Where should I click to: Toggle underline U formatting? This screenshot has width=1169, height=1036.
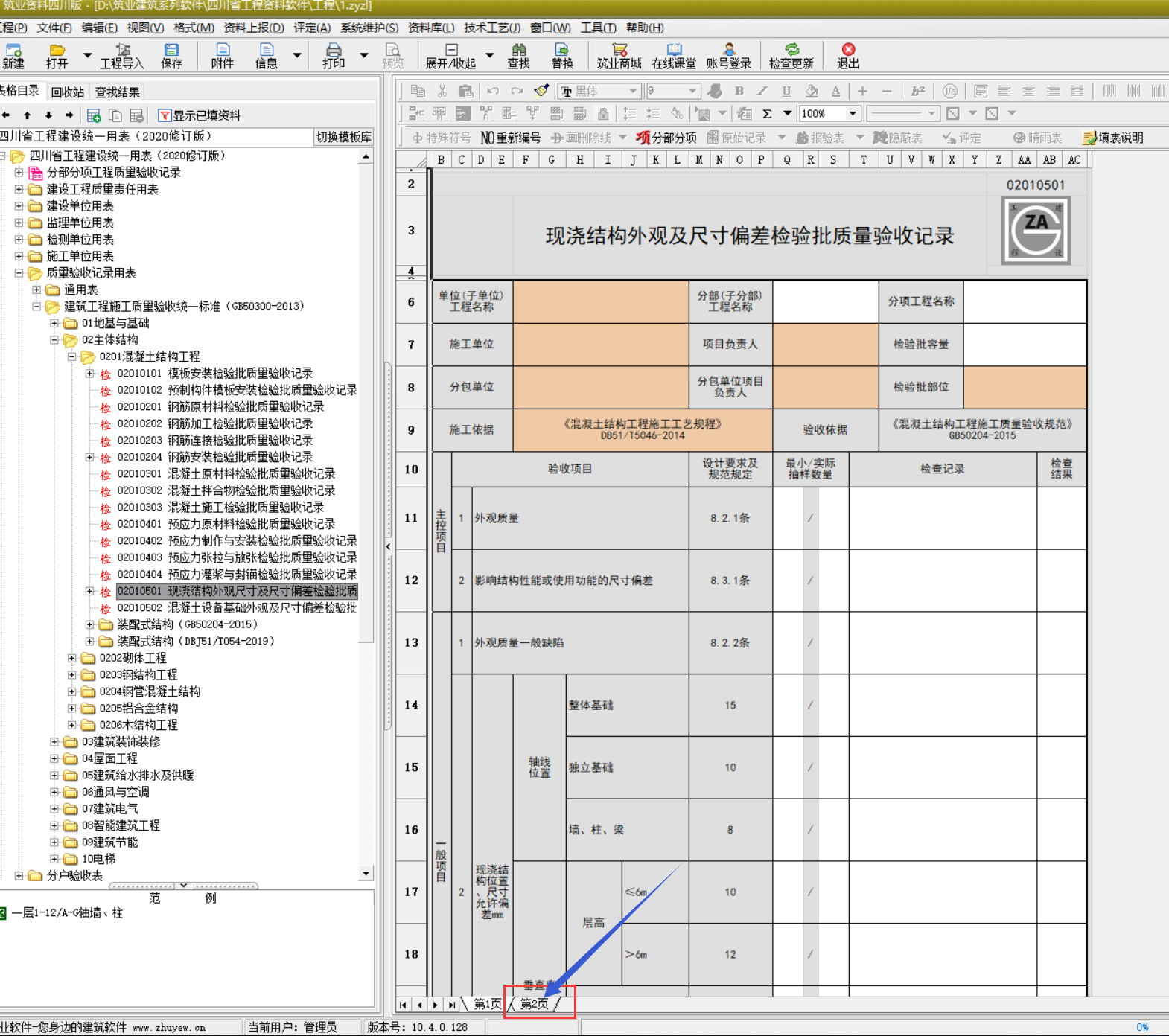coord(786,91)
